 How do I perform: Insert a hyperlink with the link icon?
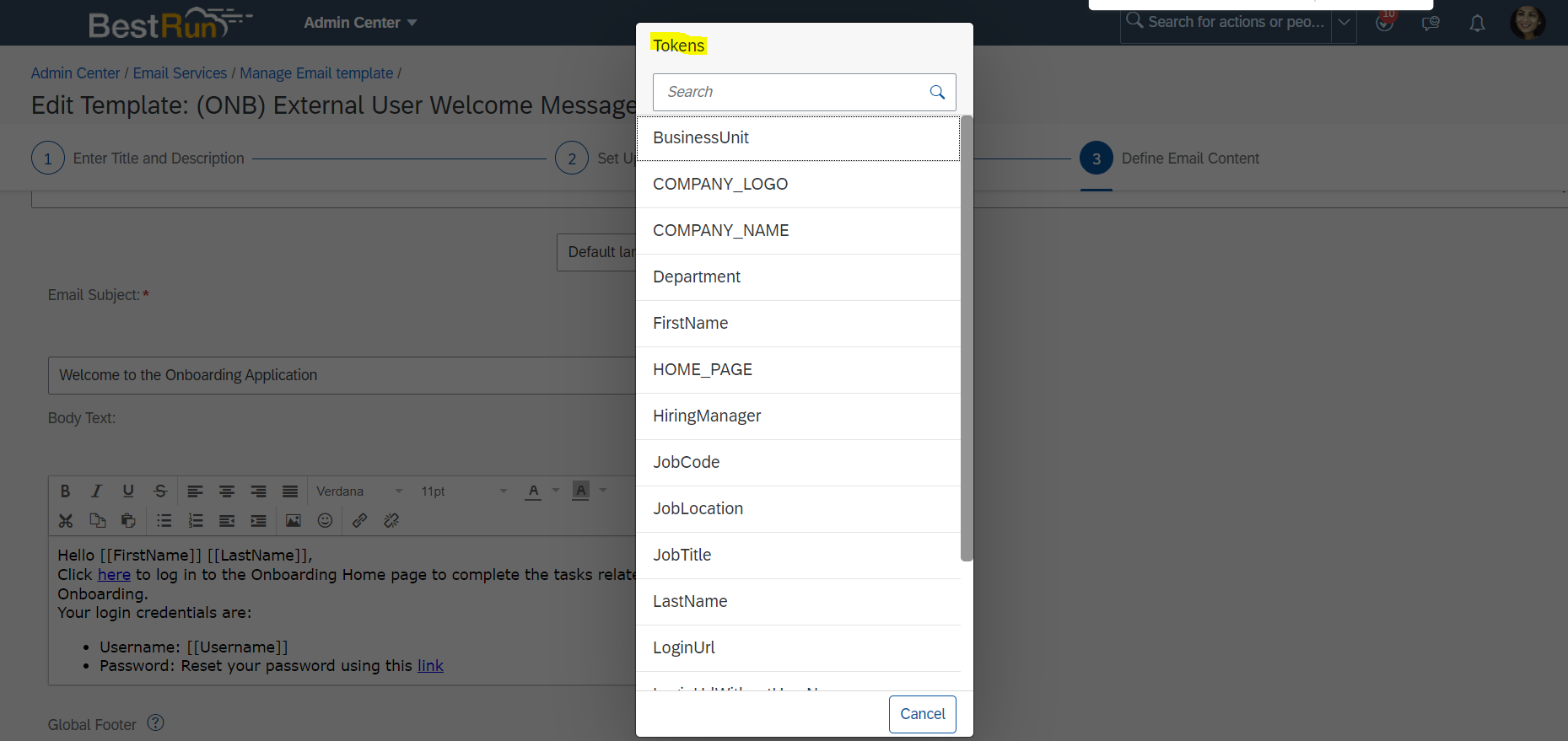[360, 521]
